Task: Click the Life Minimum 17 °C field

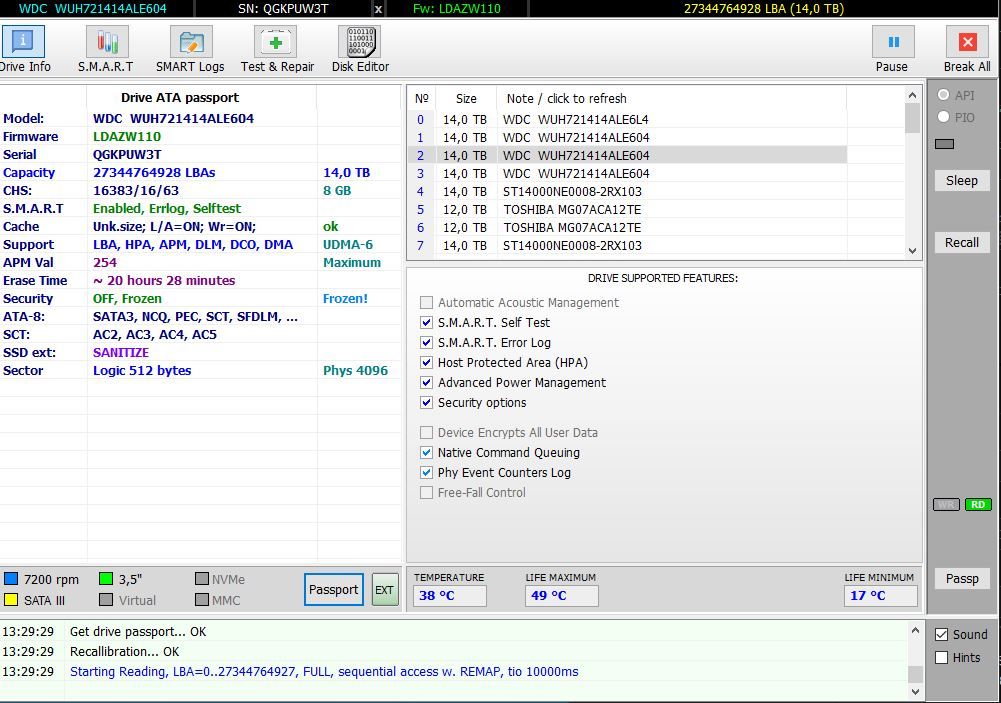Action: click(880, 595)
